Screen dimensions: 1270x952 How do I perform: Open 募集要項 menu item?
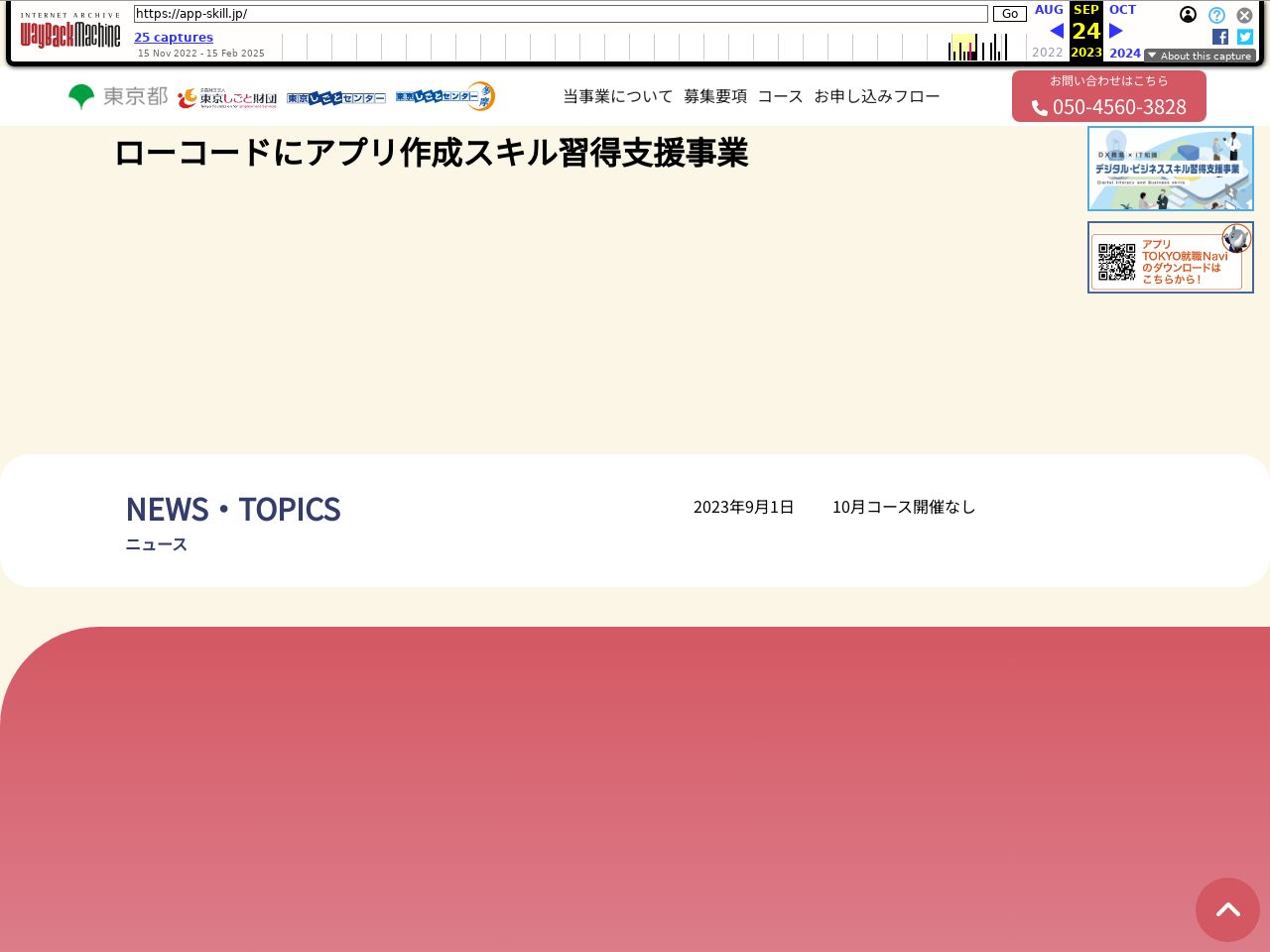point(714,96)
